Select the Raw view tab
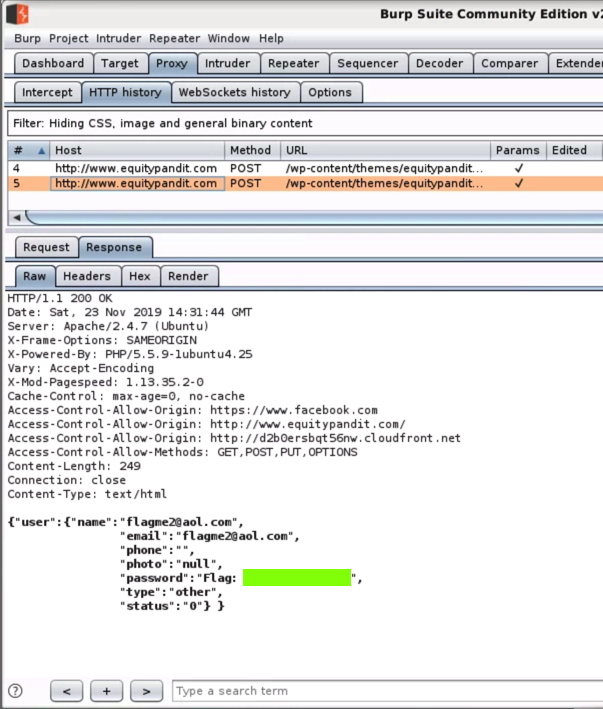The image size is (603, 709). (x=35, y=276)
